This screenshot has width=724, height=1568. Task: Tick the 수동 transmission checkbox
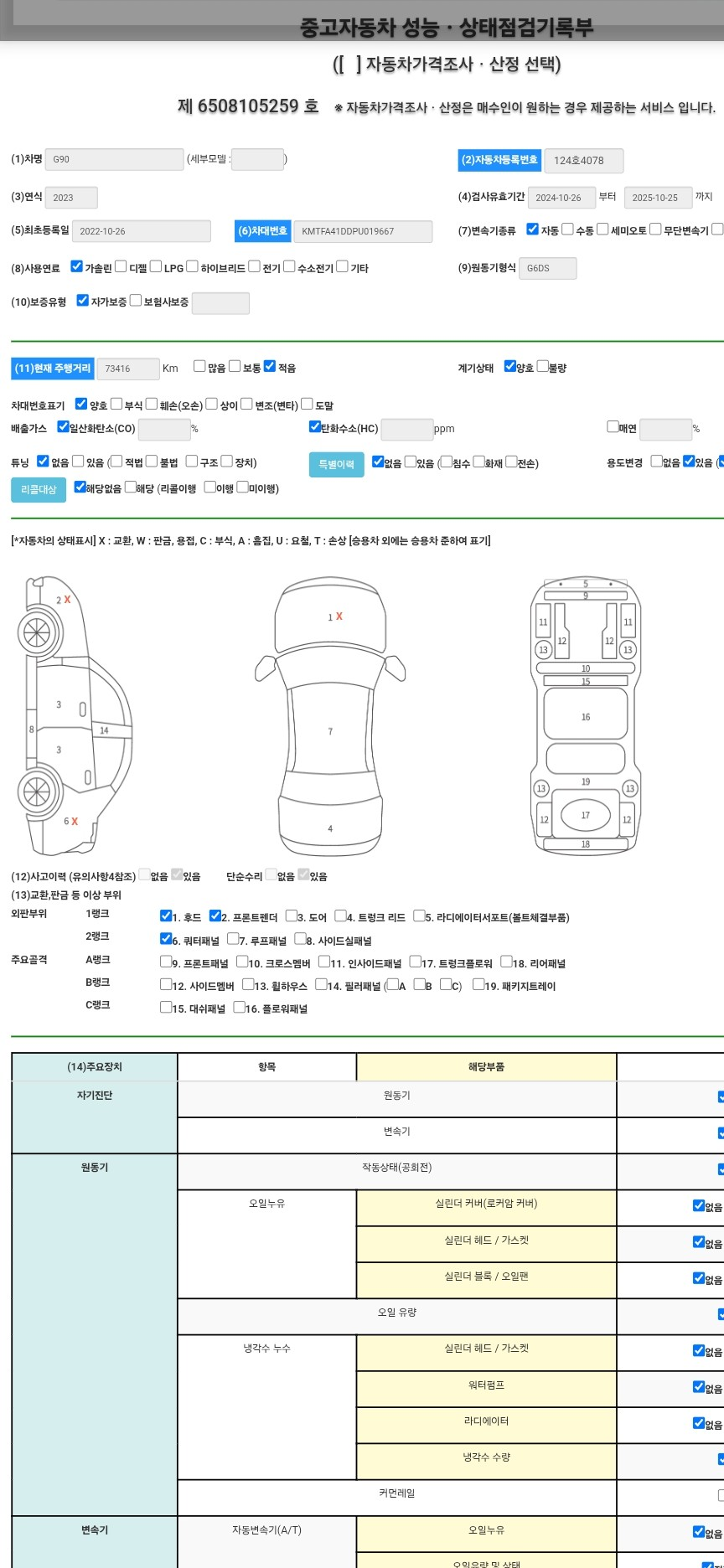pyautogui.click(x=567, y=230)
